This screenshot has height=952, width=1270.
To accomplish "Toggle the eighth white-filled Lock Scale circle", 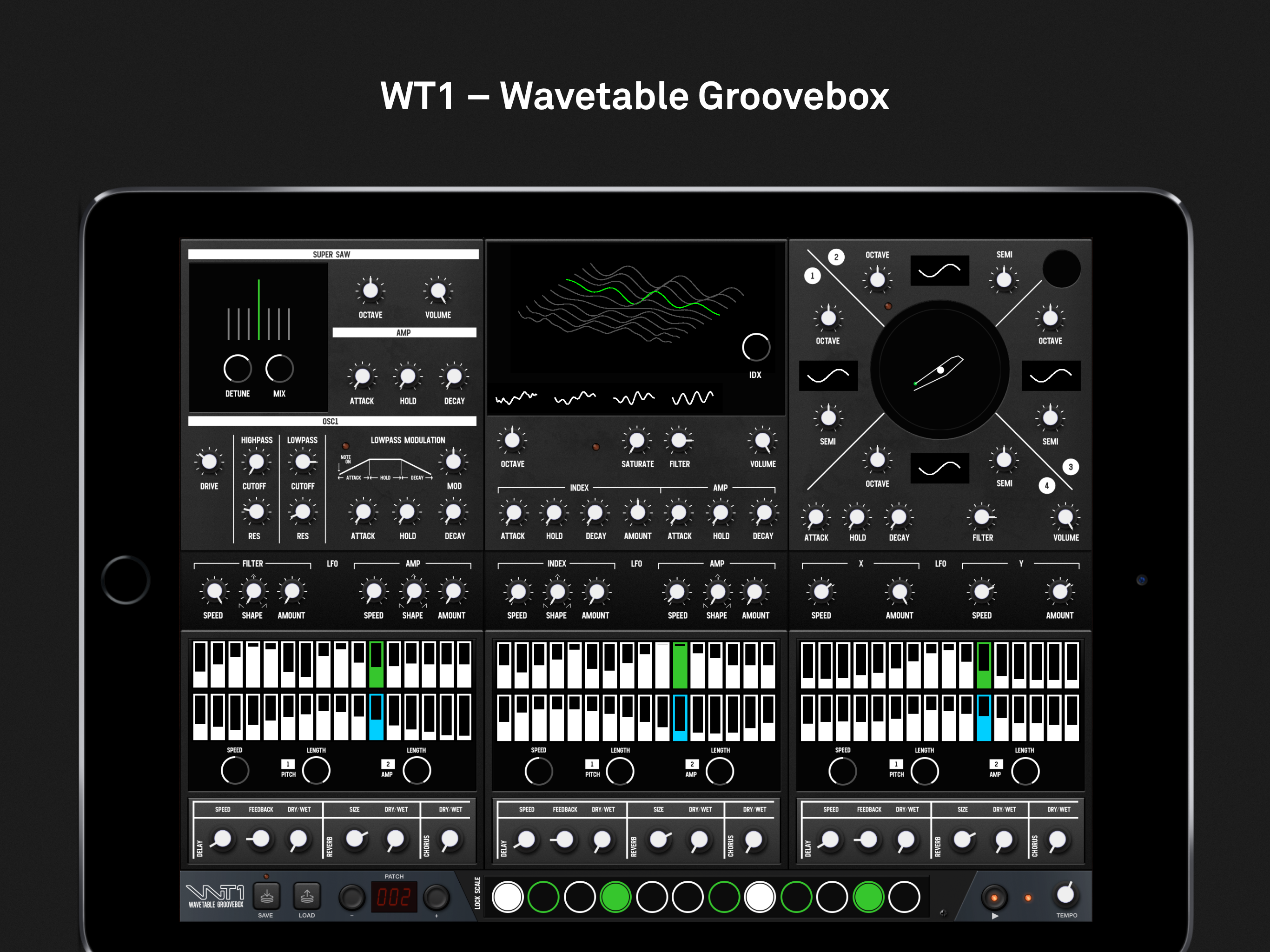I will point(760,897).
